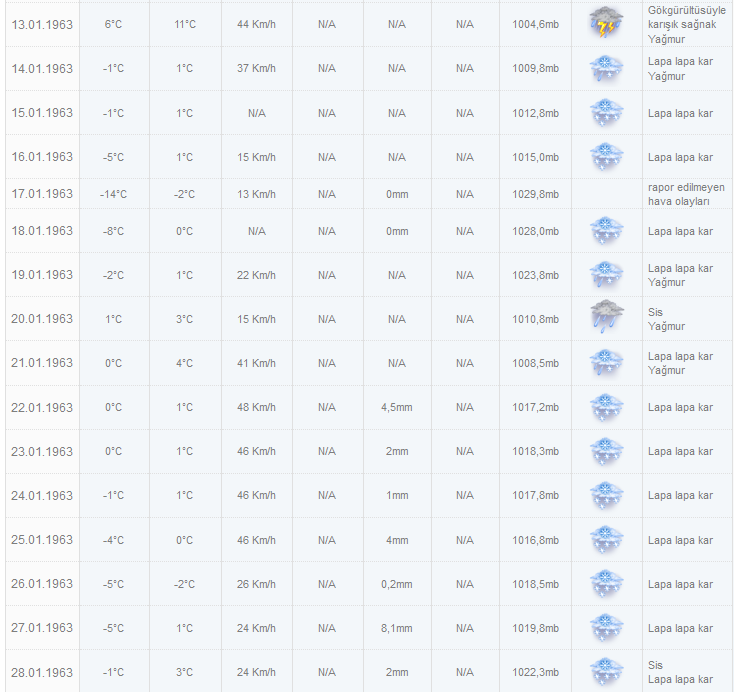Click snow icon in 26.01.1963 row
The image size is (734, 692).
(x=606, y=583)
